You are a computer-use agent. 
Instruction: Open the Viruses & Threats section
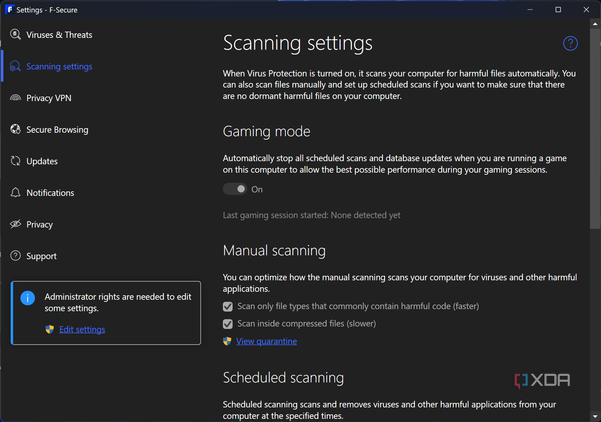pyautogui.click(x=59, y=35)
